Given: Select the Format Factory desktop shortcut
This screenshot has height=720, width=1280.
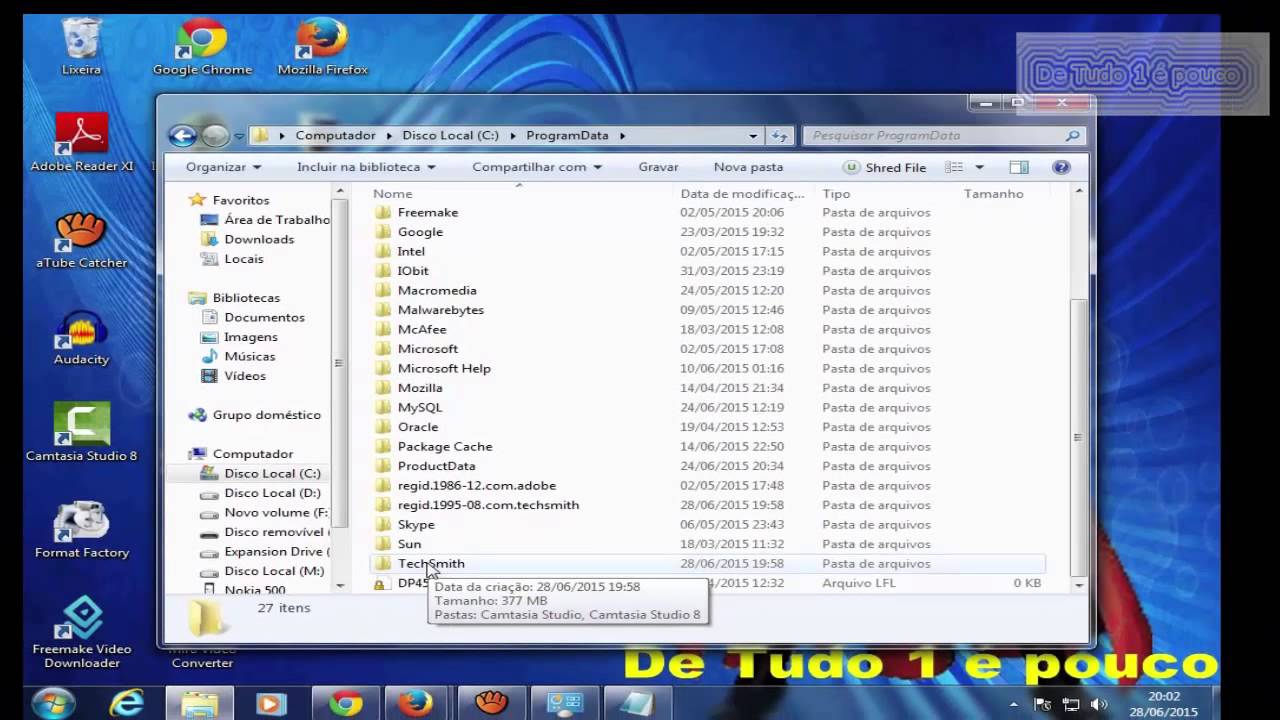Looking at the screenshot, I should point(82,530).
